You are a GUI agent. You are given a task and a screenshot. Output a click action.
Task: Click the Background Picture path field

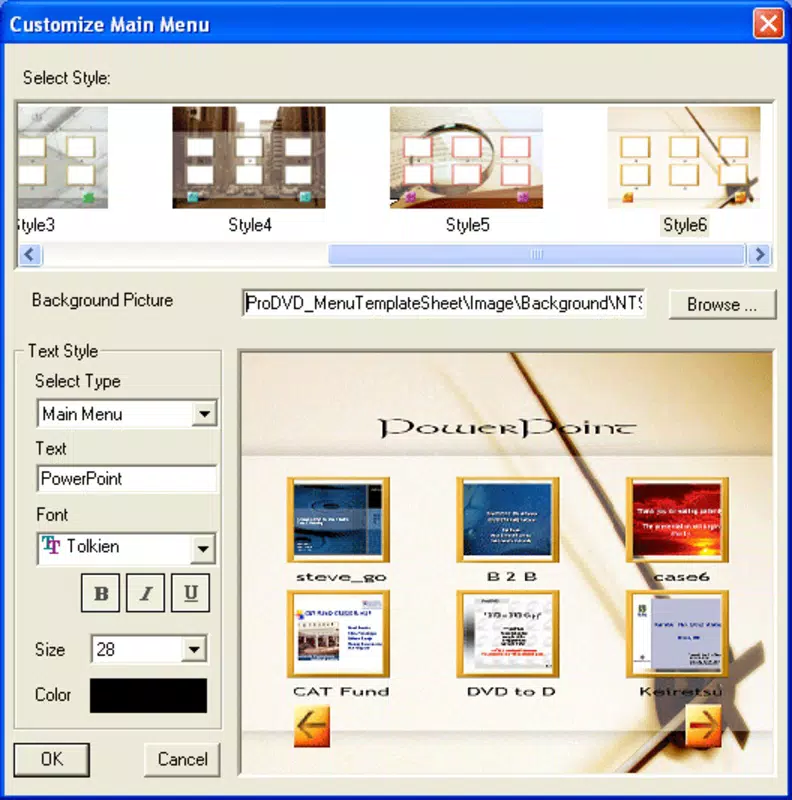[444, 304]
